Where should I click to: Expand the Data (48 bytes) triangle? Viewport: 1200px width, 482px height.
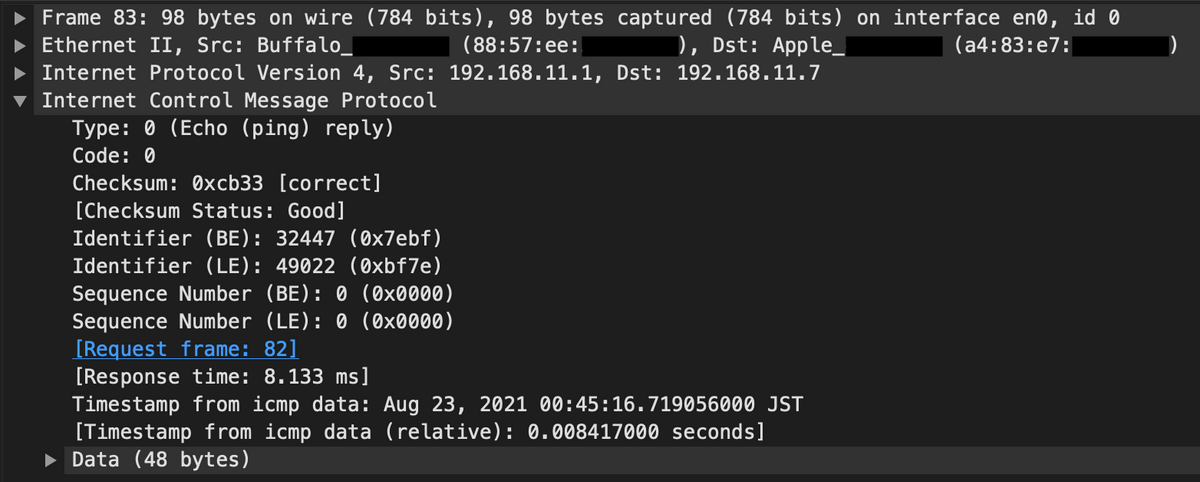[52, 460]
